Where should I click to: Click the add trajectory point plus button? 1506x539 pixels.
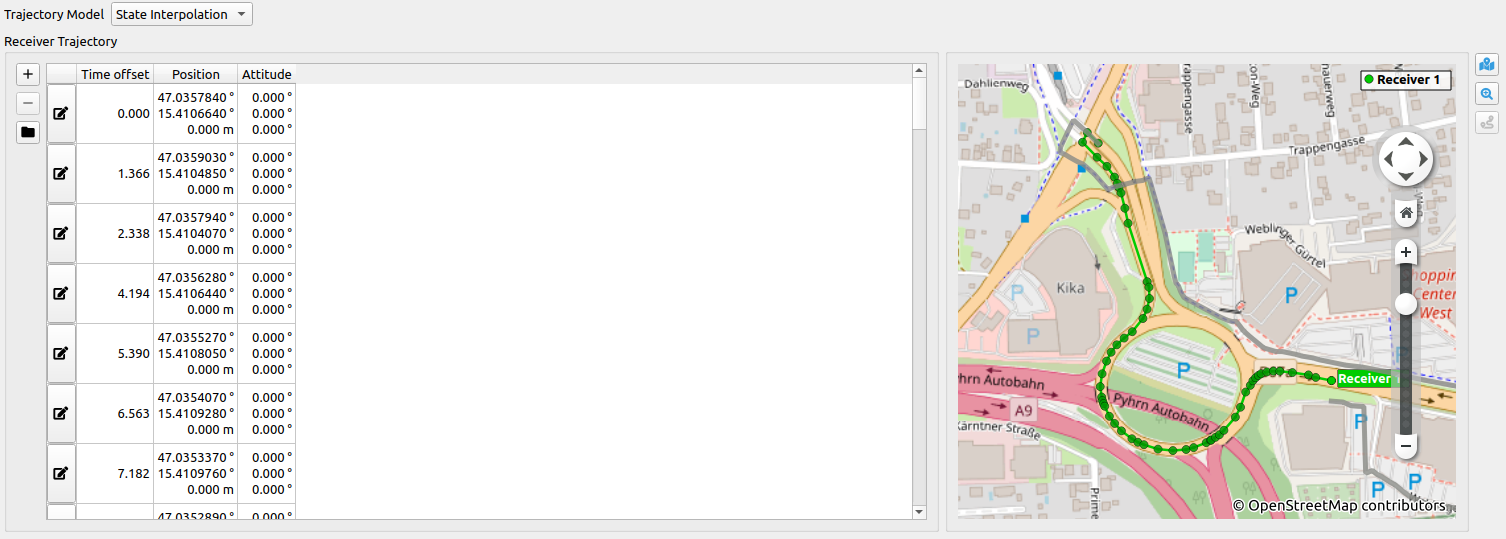click(x=28, y=74)
